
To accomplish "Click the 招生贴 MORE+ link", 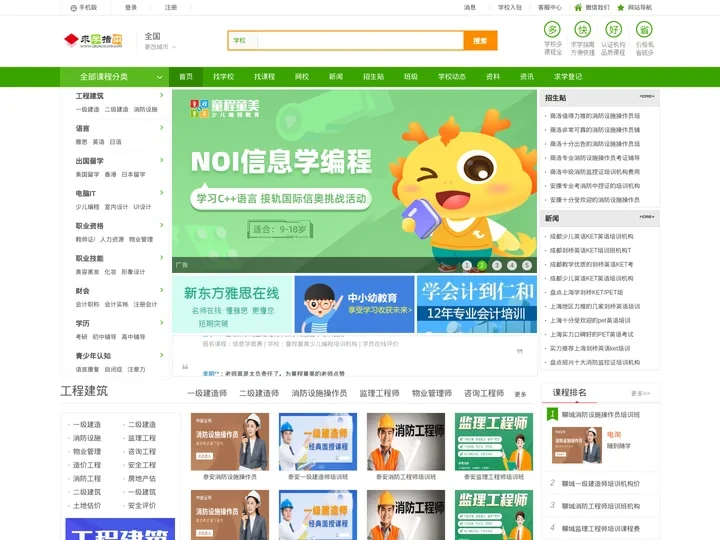I will tap(647, 96).
